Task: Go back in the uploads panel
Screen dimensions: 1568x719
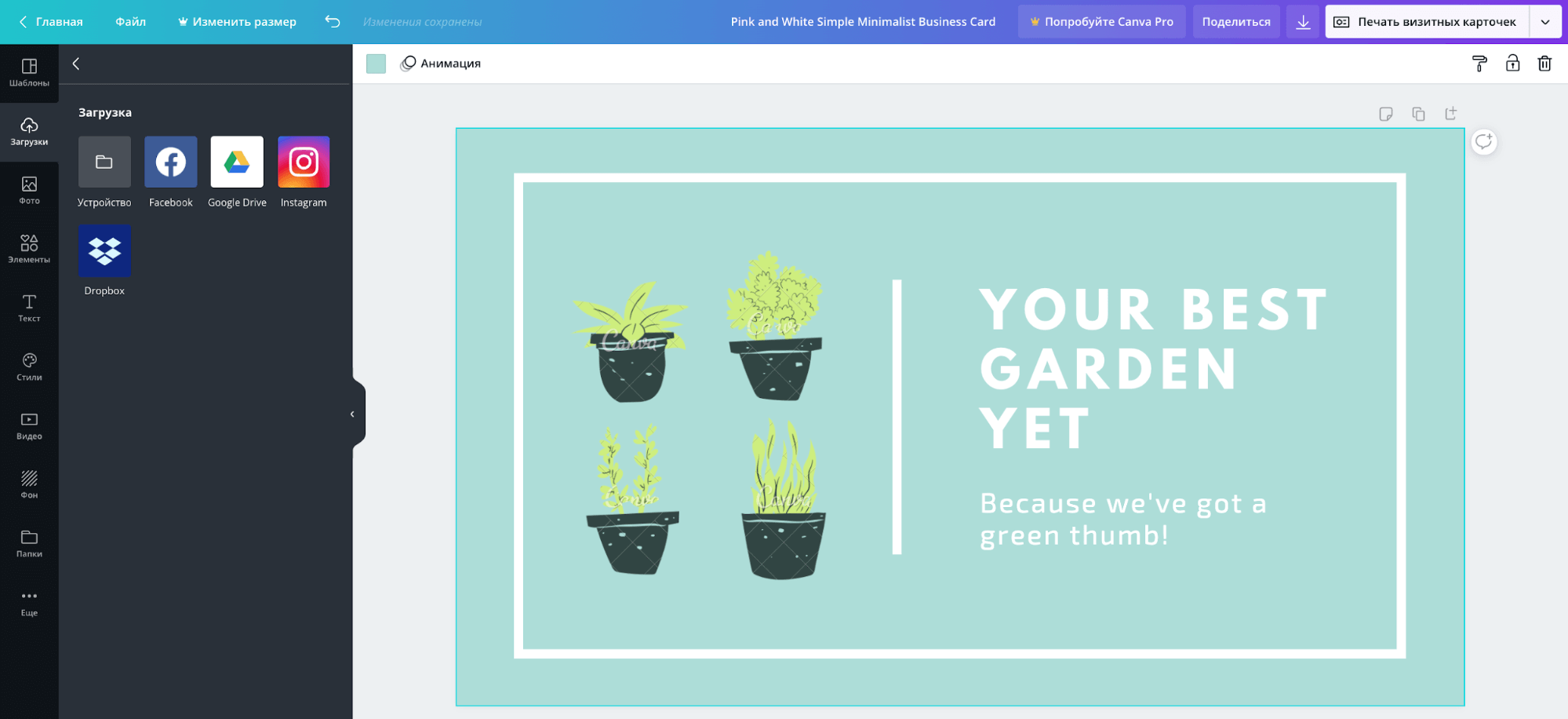Action: 76,64
